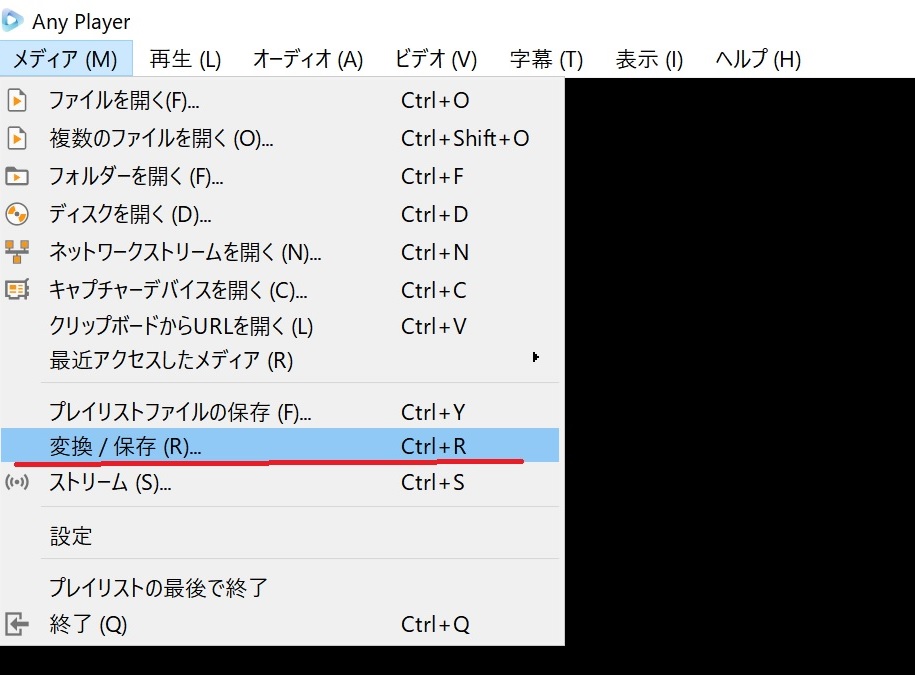Open the メディア (M) menu
Viewport: 915px width, 675px height.
point(66,59)
